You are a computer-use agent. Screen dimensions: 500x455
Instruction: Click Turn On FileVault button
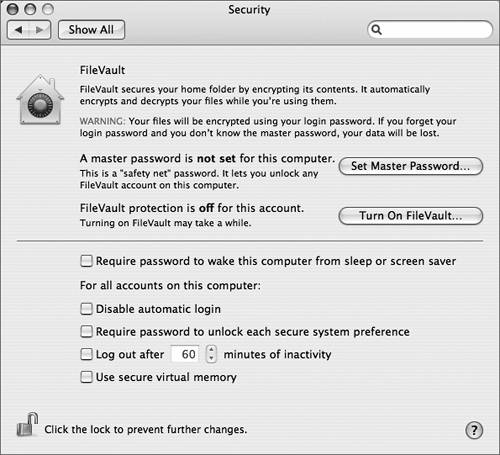click(x=411, y=216)
